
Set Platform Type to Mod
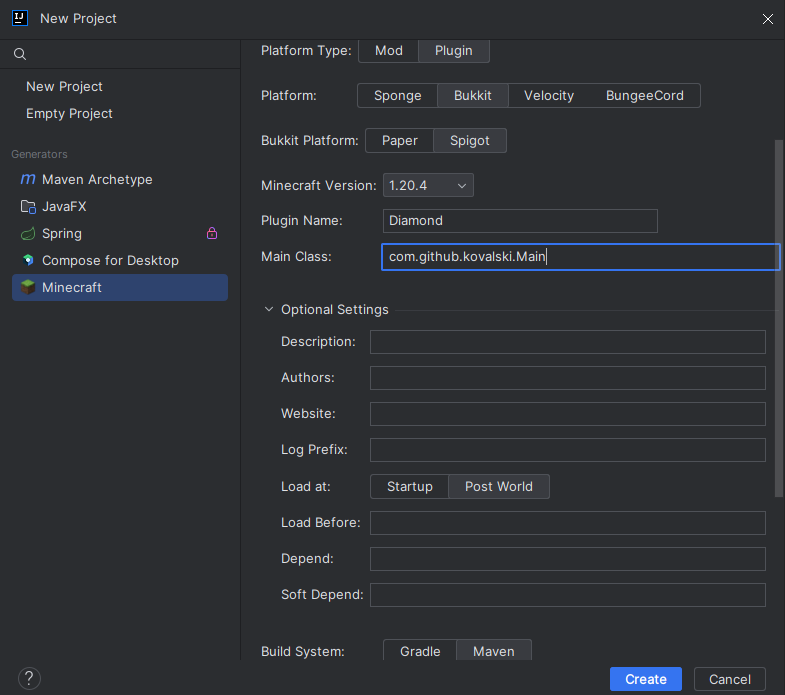388,51
